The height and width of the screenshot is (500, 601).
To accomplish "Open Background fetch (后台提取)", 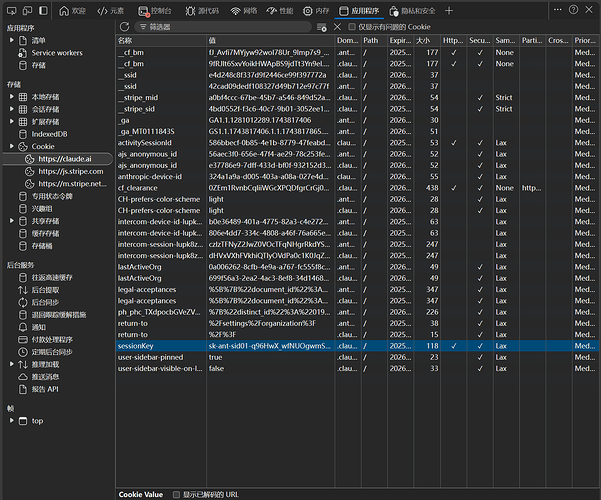I will click(x=45, y=290).
